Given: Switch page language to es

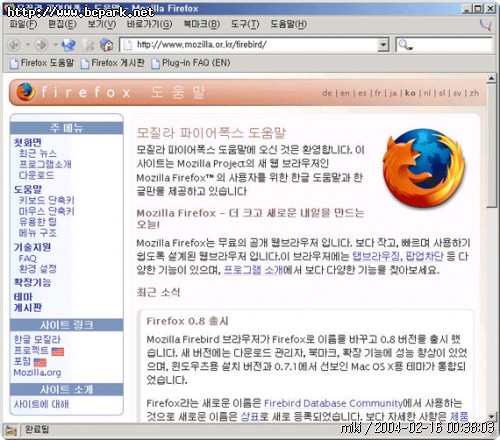Looking at the screenshot, I should [362, 93].
